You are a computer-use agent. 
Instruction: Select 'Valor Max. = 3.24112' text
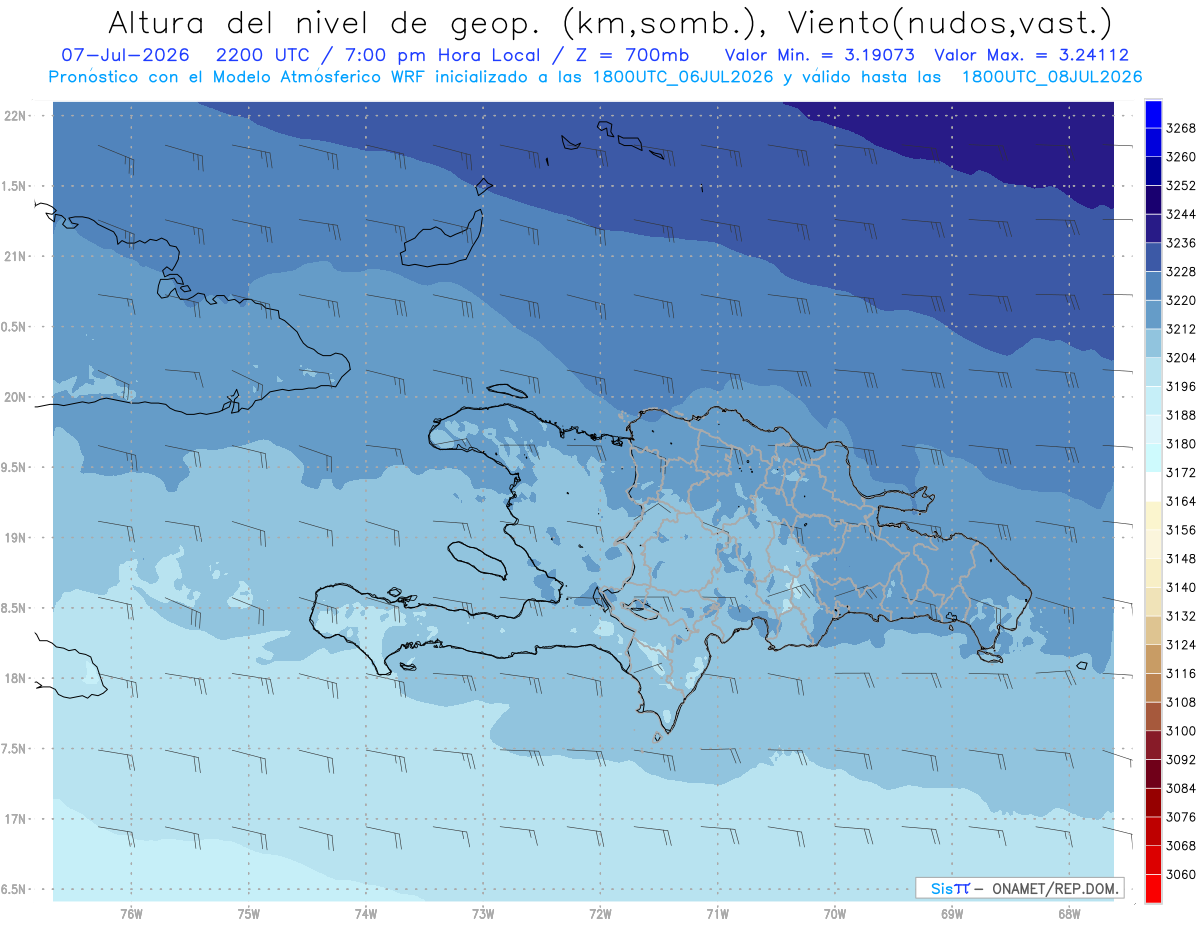tap(1031, 55)
